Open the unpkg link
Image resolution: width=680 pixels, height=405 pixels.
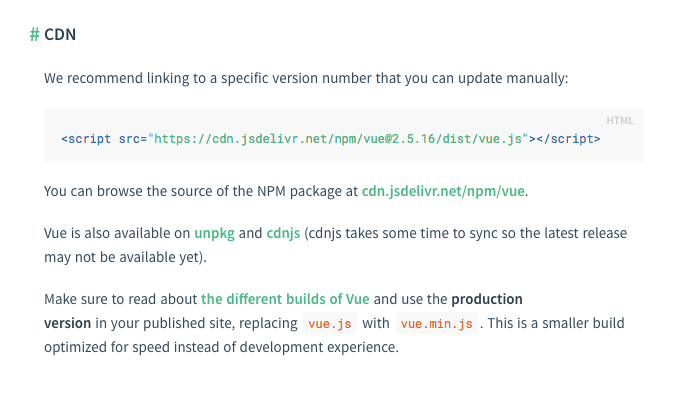(x=212, y=233)
